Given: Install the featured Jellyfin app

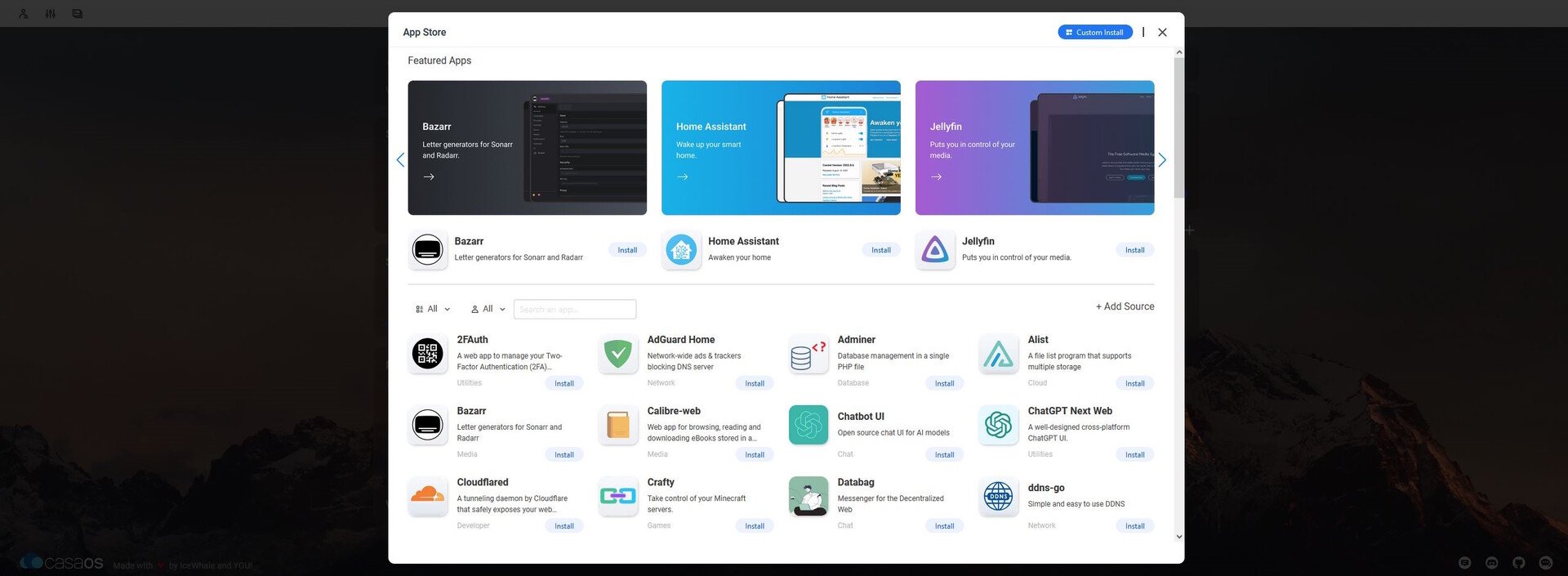Looking at the screenshot, I should coord(1134,250).
